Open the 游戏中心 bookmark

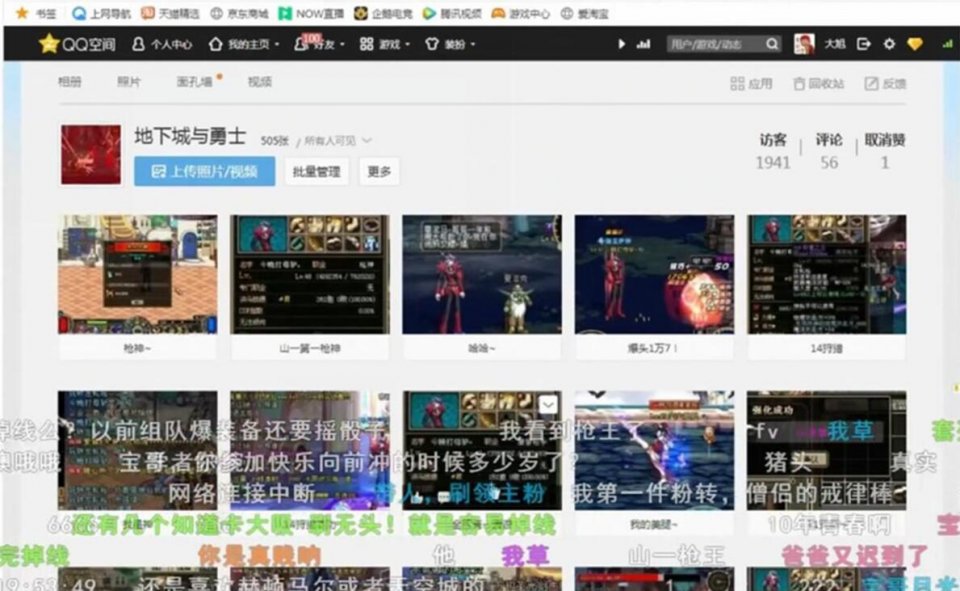521,13
